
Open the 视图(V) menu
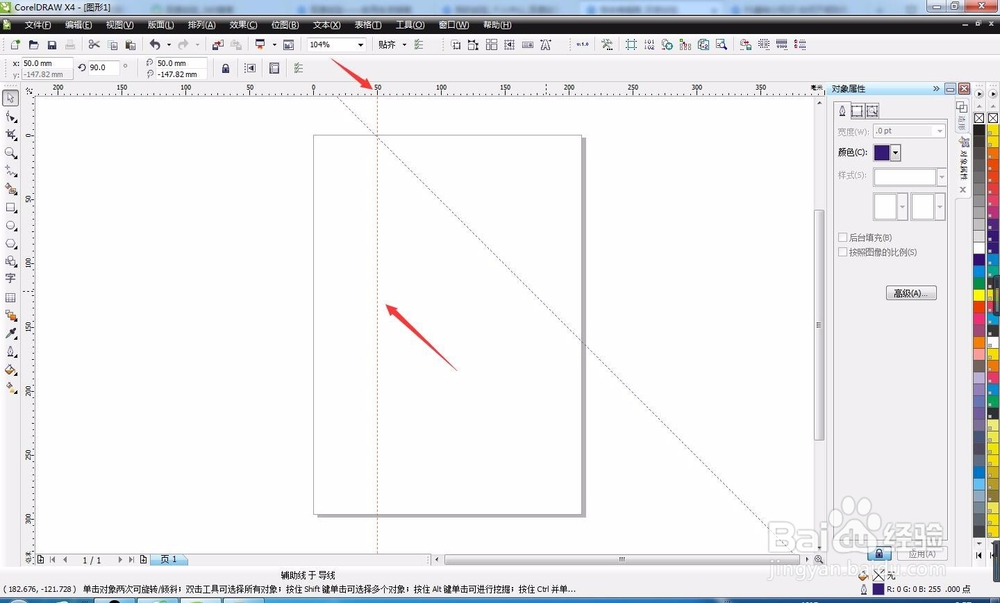tap(119, 25)
